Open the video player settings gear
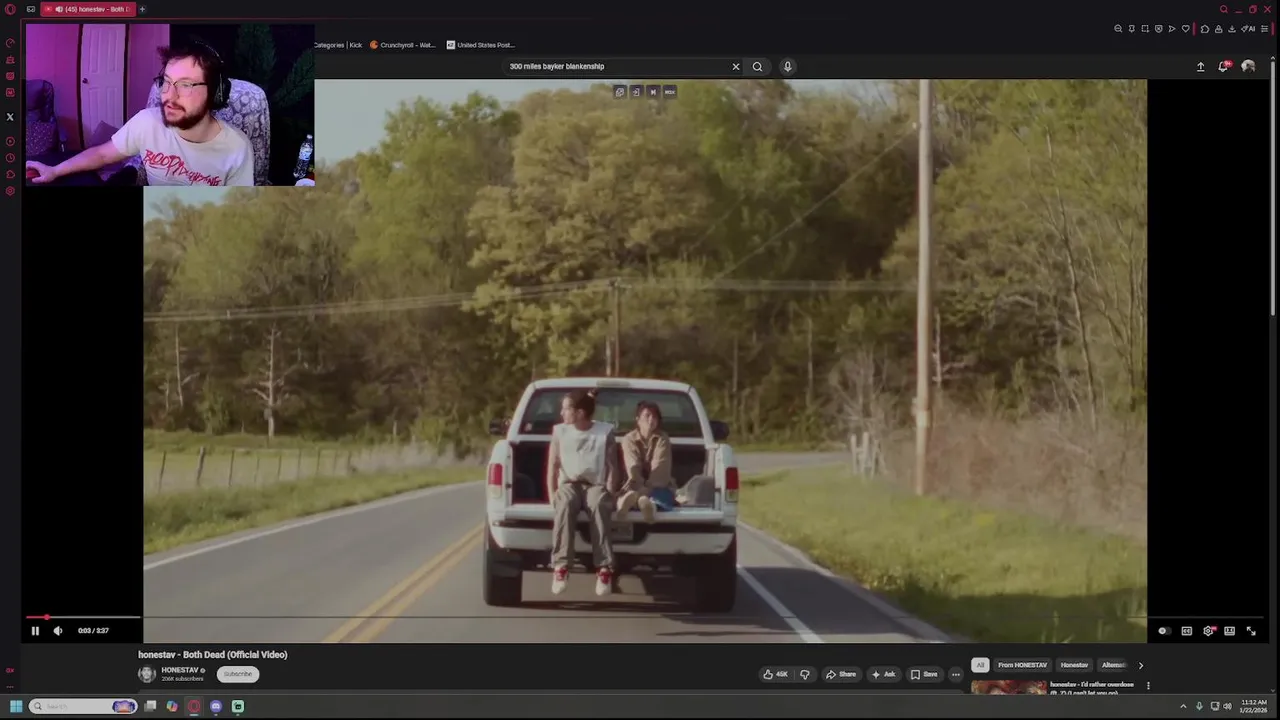 [1208, 631]
